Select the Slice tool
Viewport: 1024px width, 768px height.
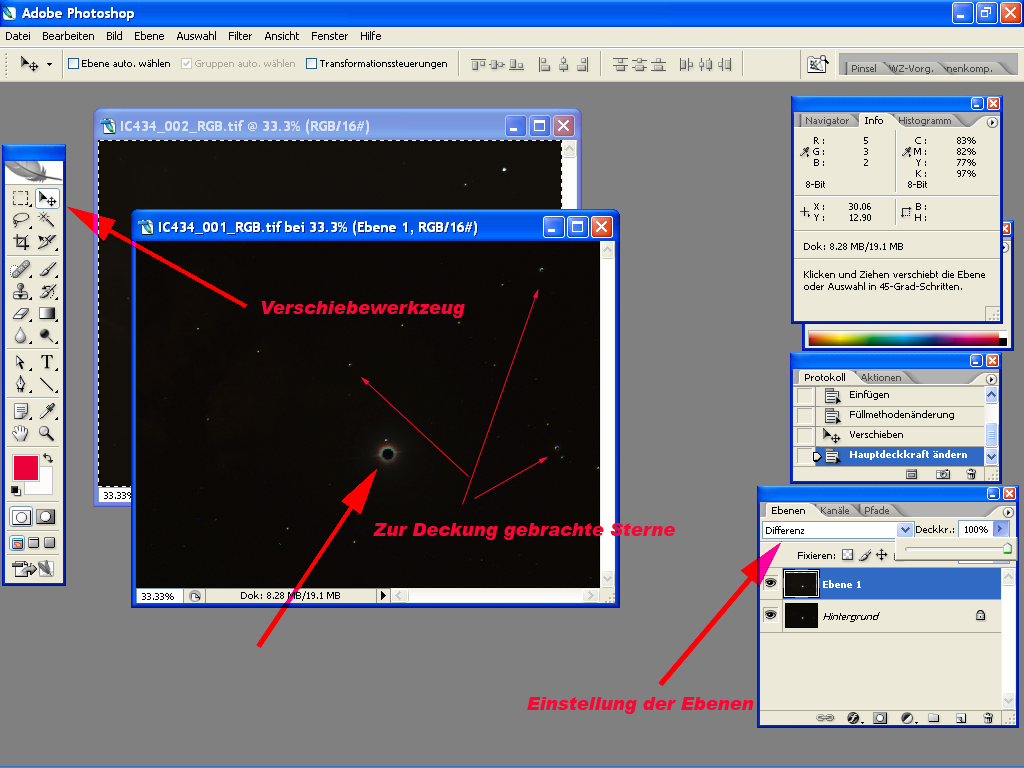point(47,242)
